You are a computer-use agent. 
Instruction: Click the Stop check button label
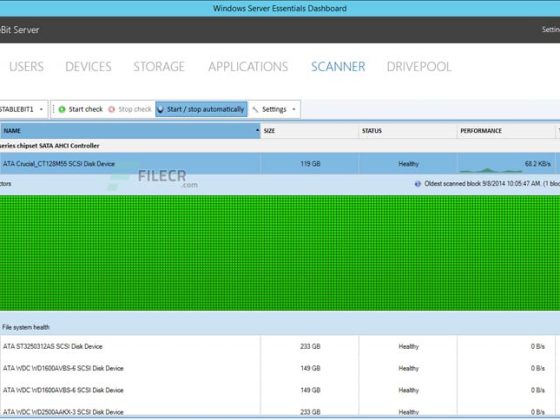pos(135,109)
